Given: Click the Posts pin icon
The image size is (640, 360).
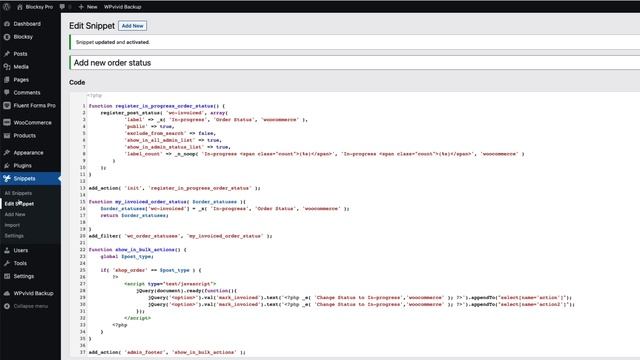Looking at the screenshot, I should 7,54.
